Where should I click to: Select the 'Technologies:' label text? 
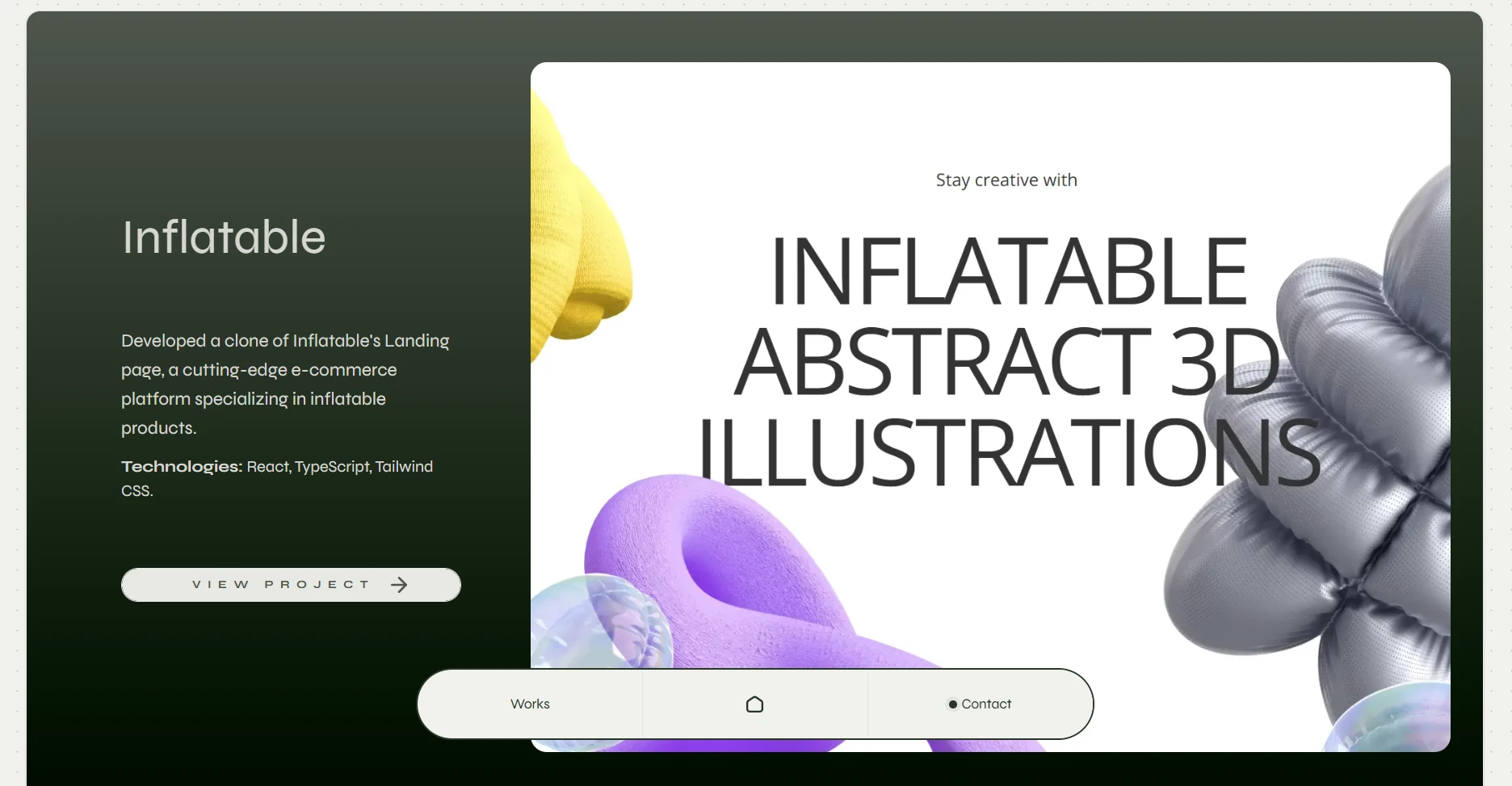182,467
